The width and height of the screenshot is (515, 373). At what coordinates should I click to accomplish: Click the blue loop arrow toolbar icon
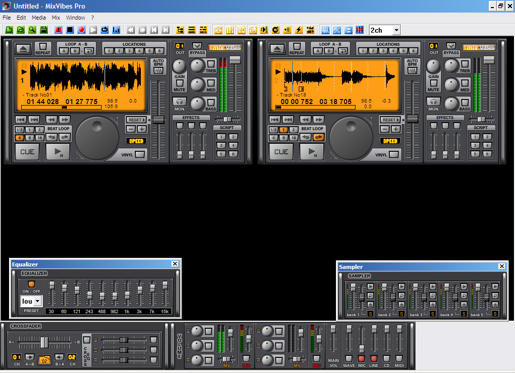[105, 30]
